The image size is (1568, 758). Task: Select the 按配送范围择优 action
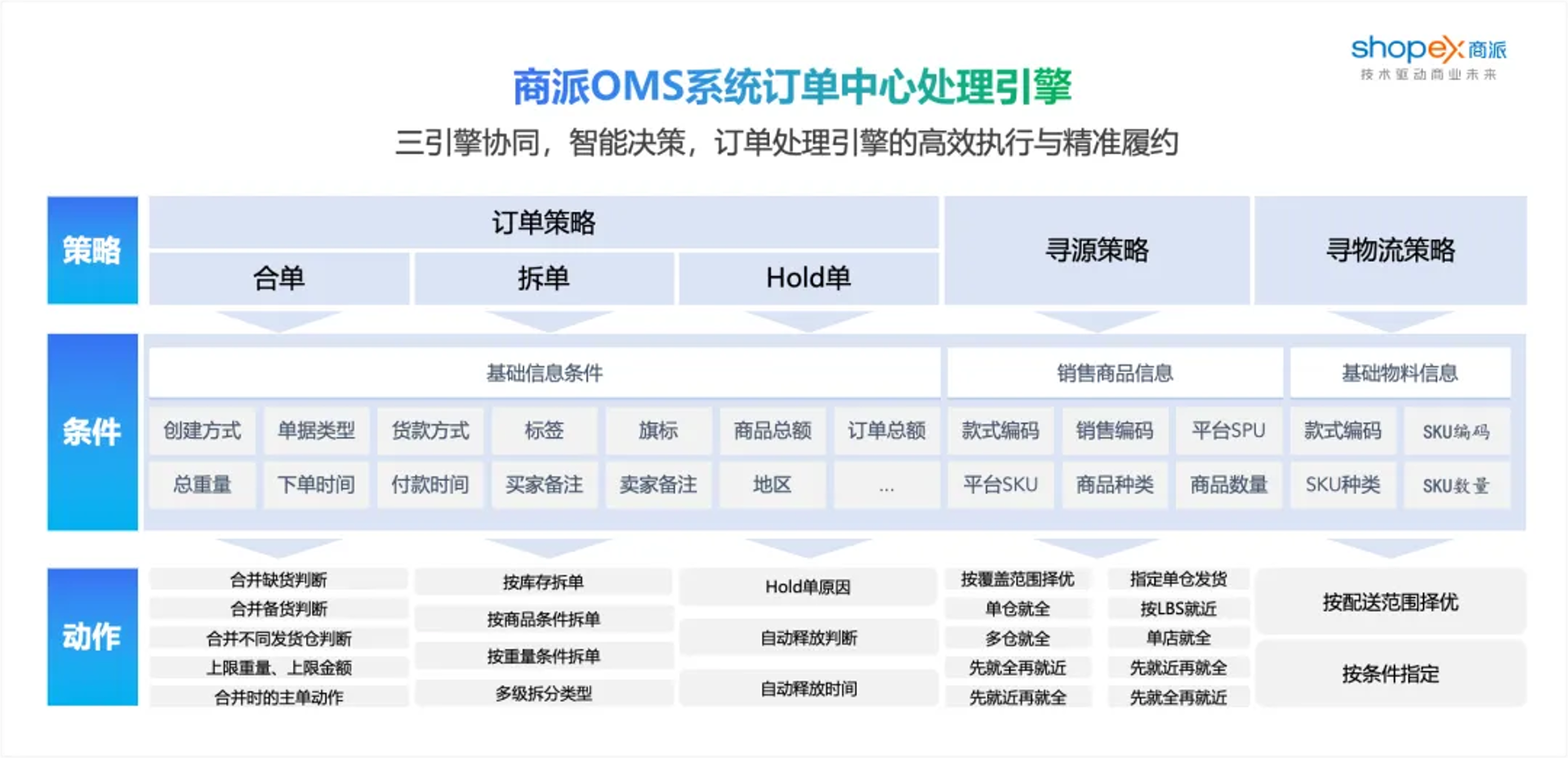click(x=1391, y=602)
